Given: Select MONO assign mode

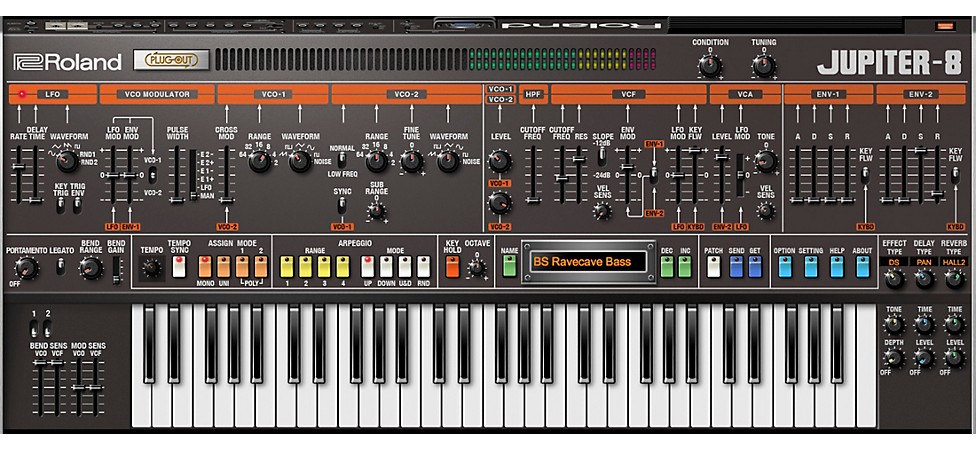Looking at the screenshot, I should 205,266.
